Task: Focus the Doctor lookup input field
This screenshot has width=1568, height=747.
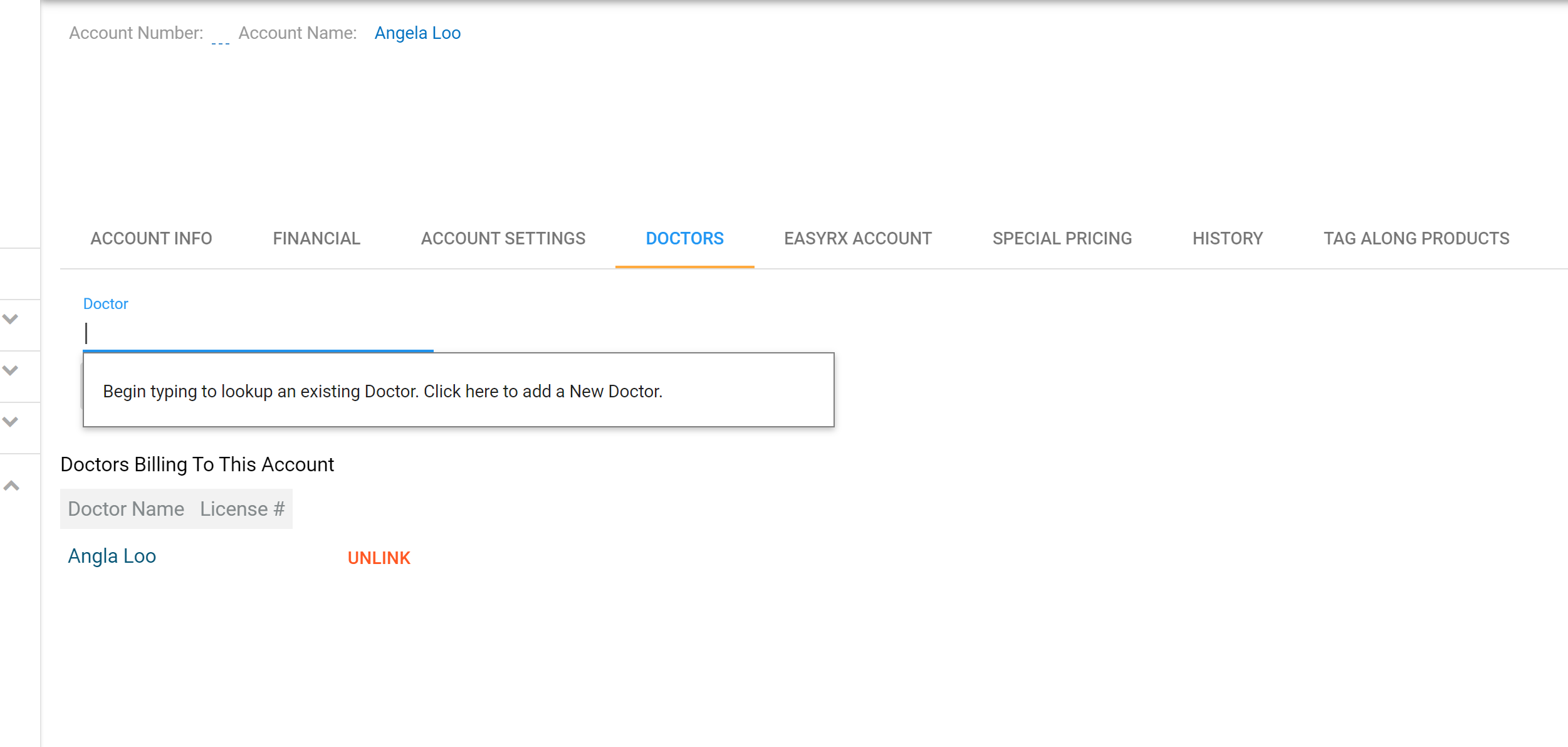Action: (x=258, y=334)
